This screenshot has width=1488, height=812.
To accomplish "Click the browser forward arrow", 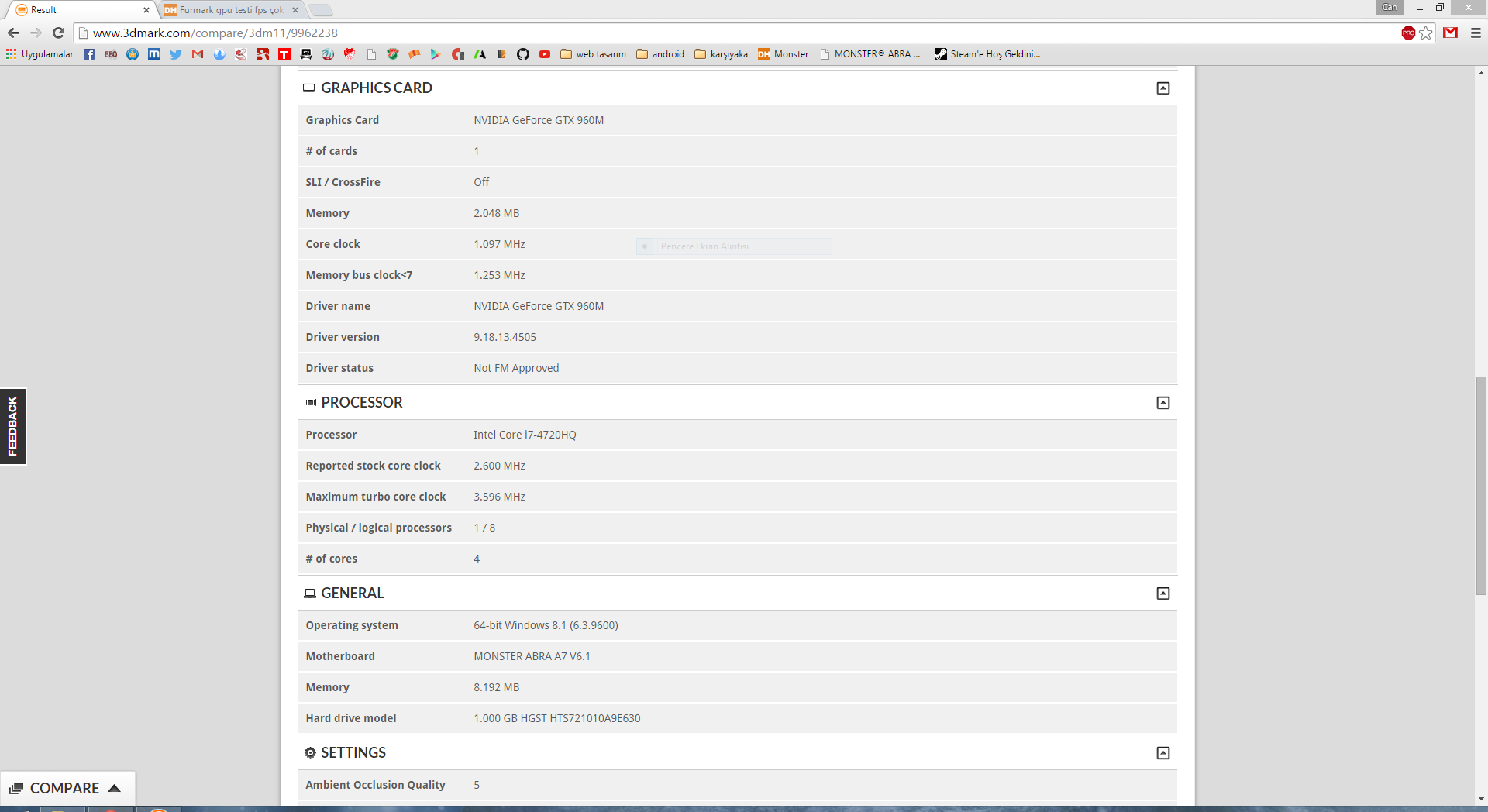I will pyautogui.click(x=36, y=33).
